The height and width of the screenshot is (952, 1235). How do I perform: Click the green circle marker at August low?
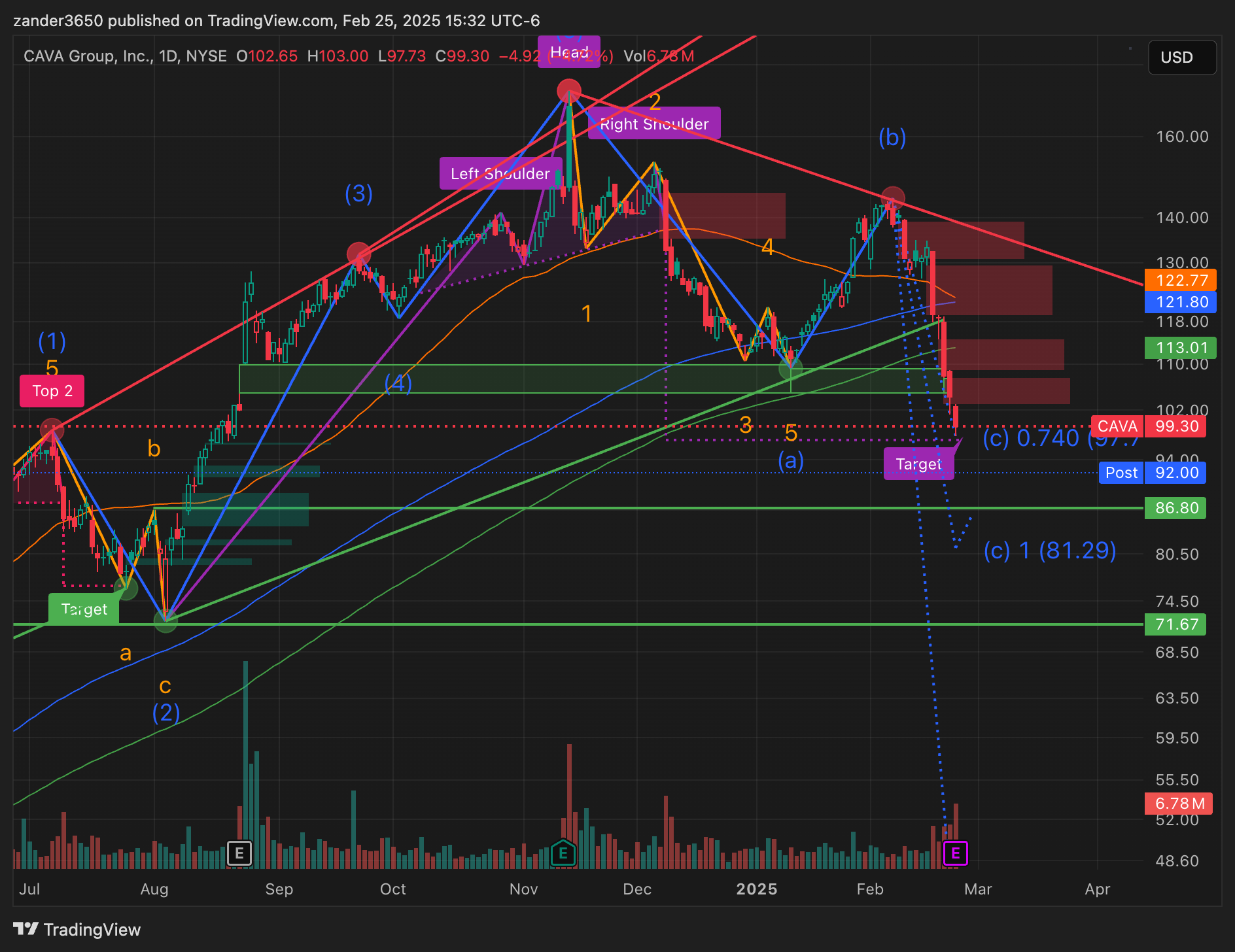point(165,620)
